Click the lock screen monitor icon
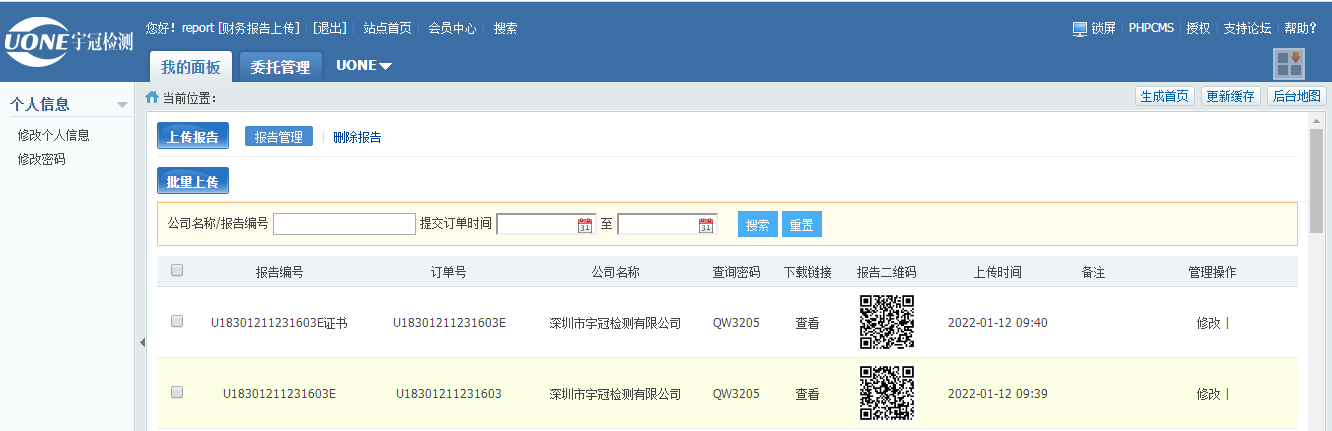This screenshot has width=1332, height=431. [1079, 29]
